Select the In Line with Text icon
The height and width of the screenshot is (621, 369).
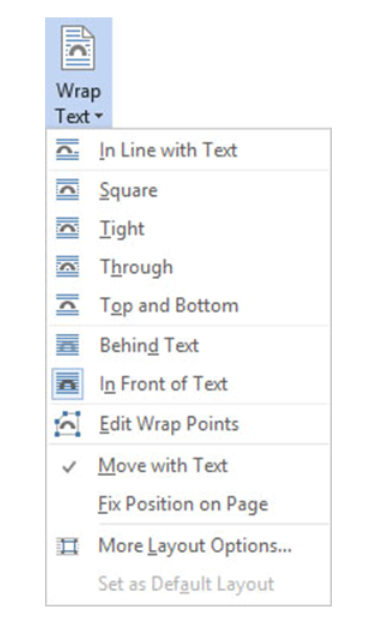[x=67, y=150]
